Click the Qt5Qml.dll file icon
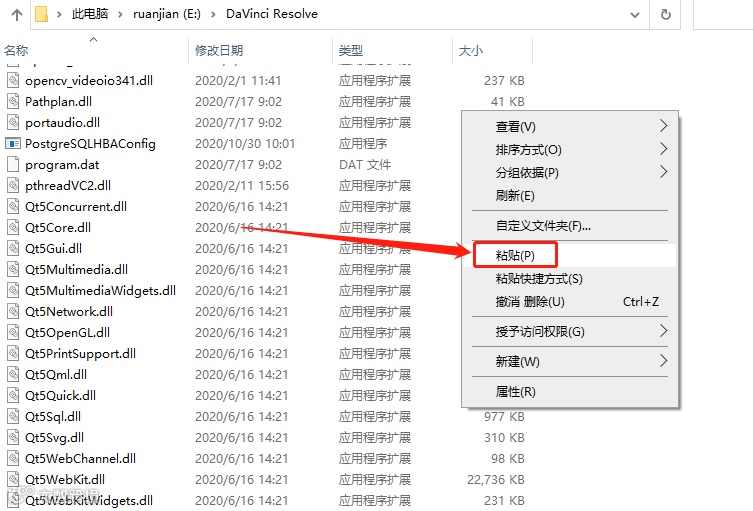 [x=13, y=375]
